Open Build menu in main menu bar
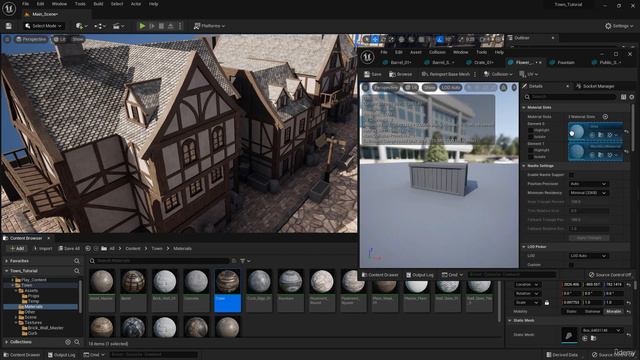Viewport: 640px width, 360px height. click(98, 4)
